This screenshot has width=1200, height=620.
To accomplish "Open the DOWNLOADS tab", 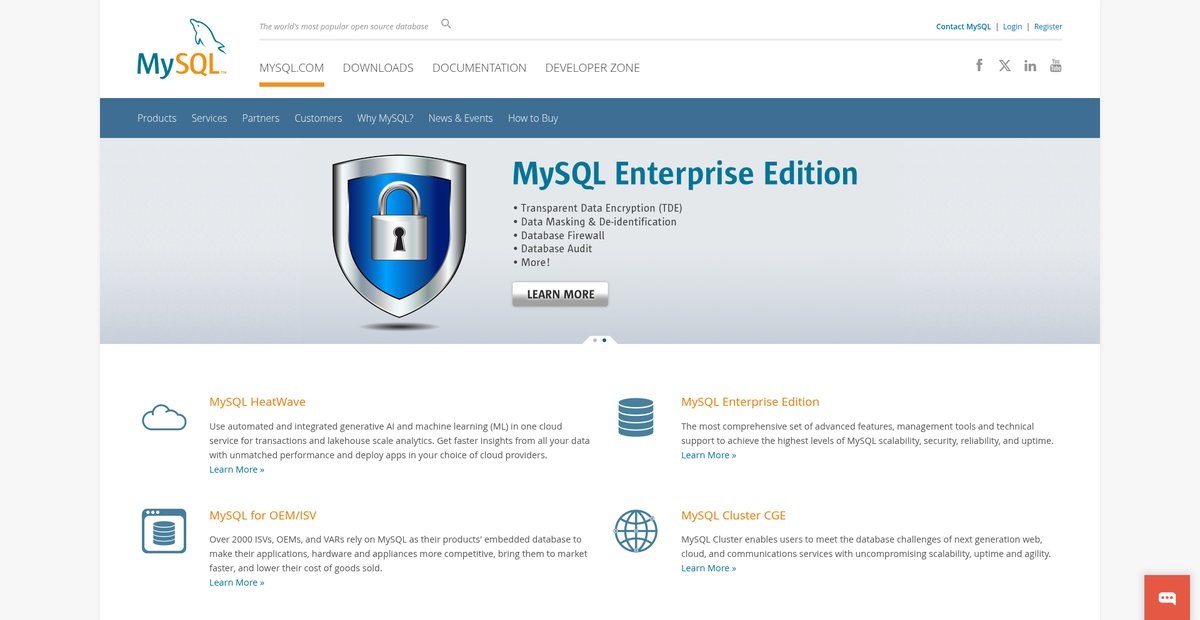I will point(378,68).
